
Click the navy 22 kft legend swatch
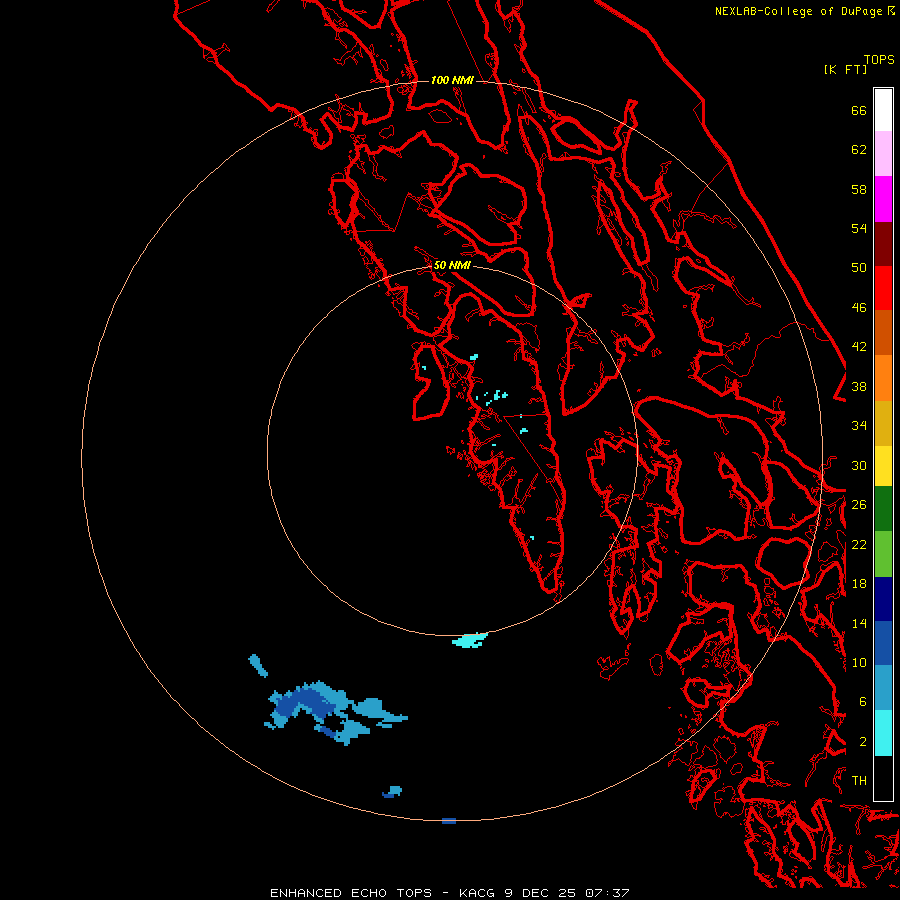(x=883, y=599)
